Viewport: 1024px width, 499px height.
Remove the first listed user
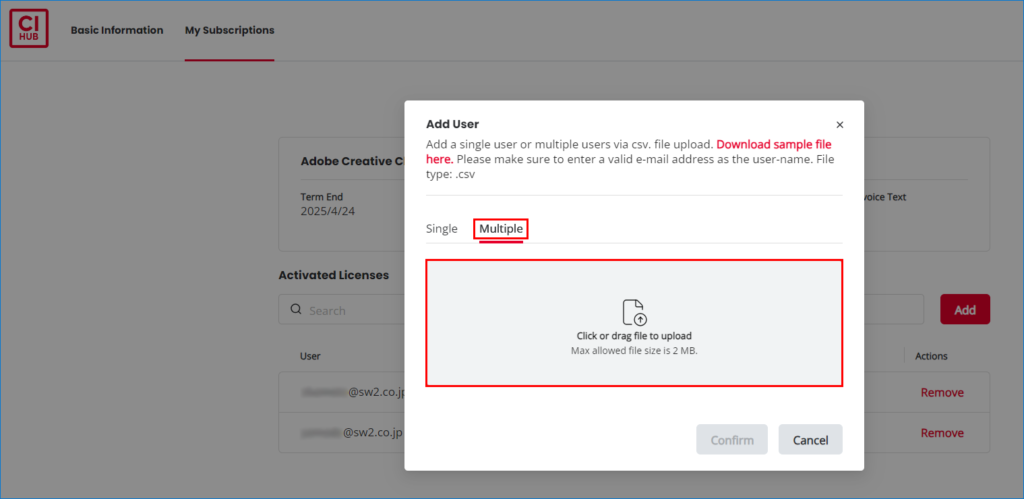[941, 393]
